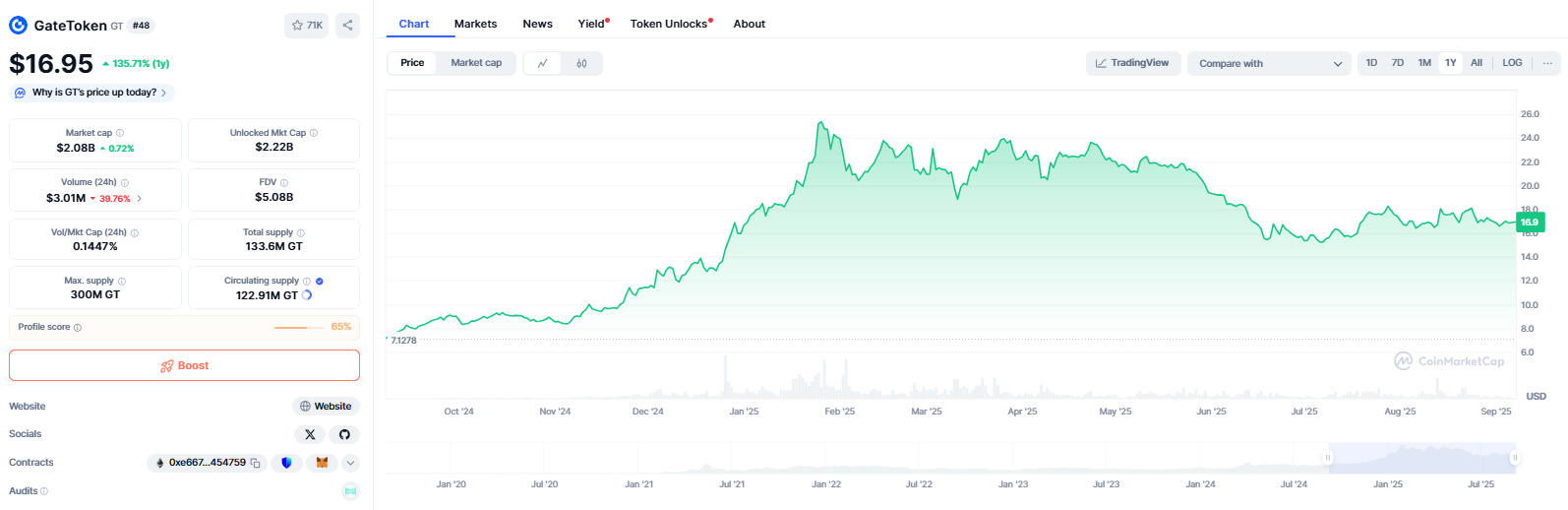Click the #48 rank badge

click(x=142, y=26)
